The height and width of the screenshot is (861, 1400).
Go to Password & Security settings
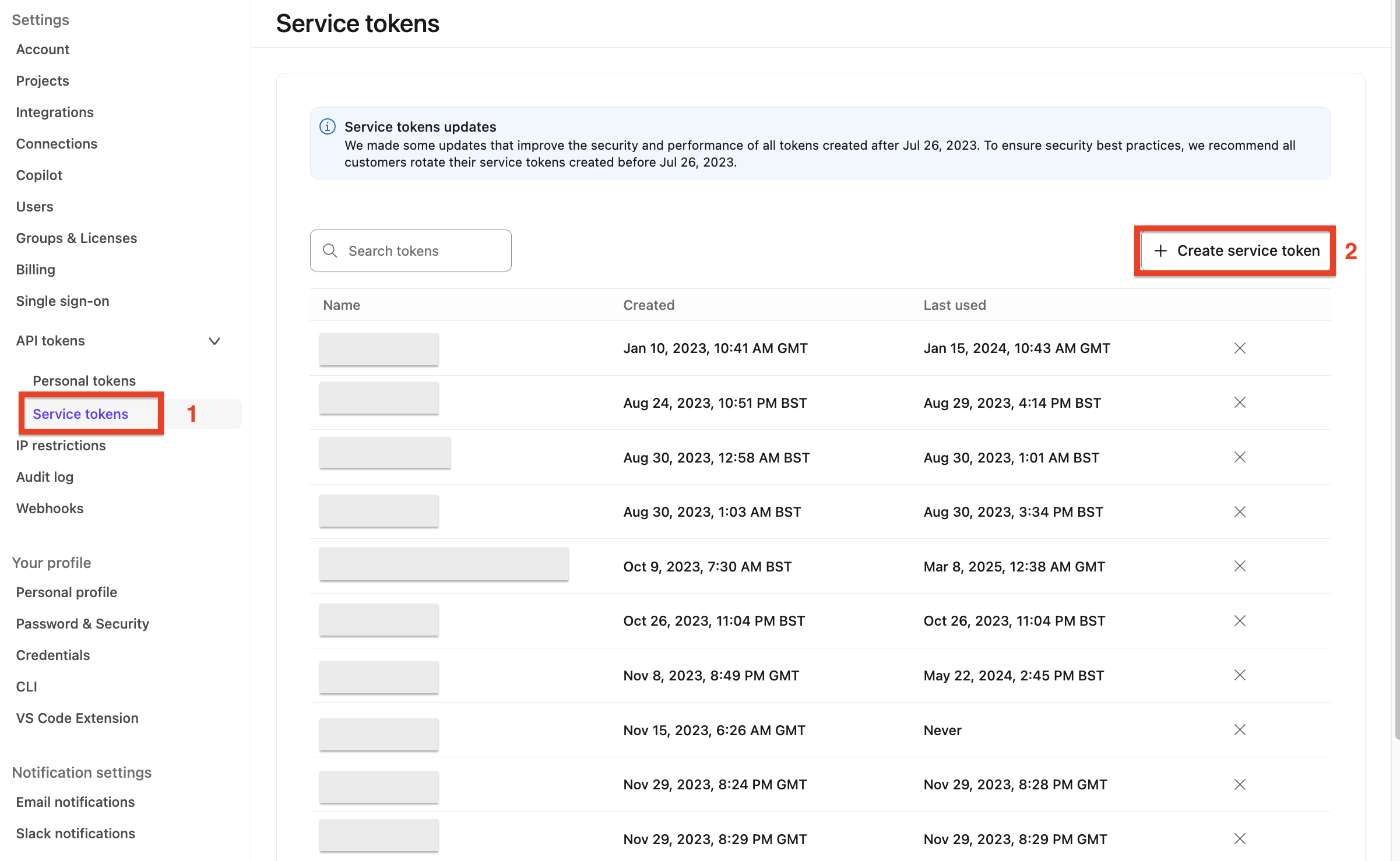[x=82, y=623]
